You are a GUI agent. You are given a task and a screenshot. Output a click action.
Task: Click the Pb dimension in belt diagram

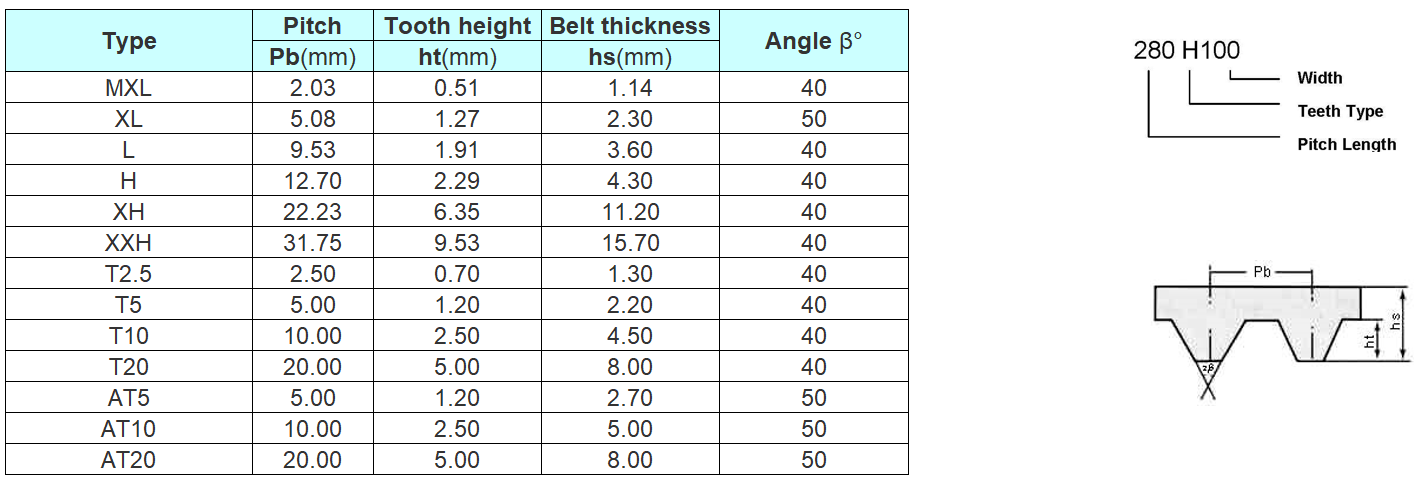click(x=1261, y=271)
